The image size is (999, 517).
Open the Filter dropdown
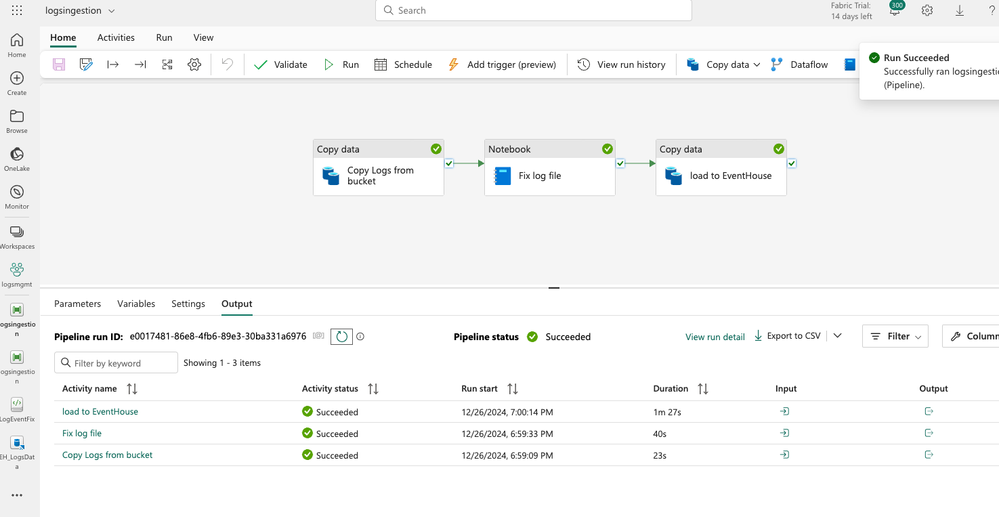(895, 337)
